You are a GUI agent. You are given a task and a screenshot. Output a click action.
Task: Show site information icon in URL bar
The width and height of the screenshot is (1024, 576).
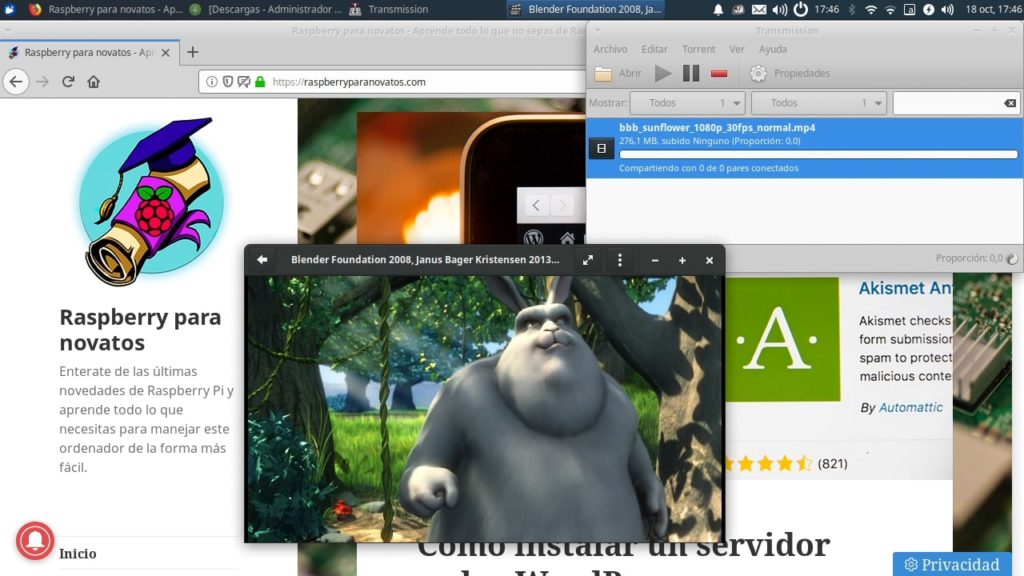[x=212, y=82]
